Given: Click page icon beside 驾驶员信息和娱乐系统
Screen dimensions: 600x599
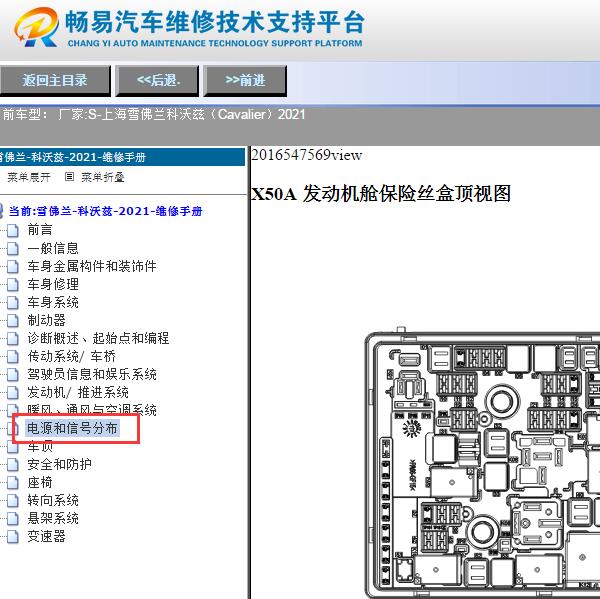Looking at the screenshot, I should point(13,374).
